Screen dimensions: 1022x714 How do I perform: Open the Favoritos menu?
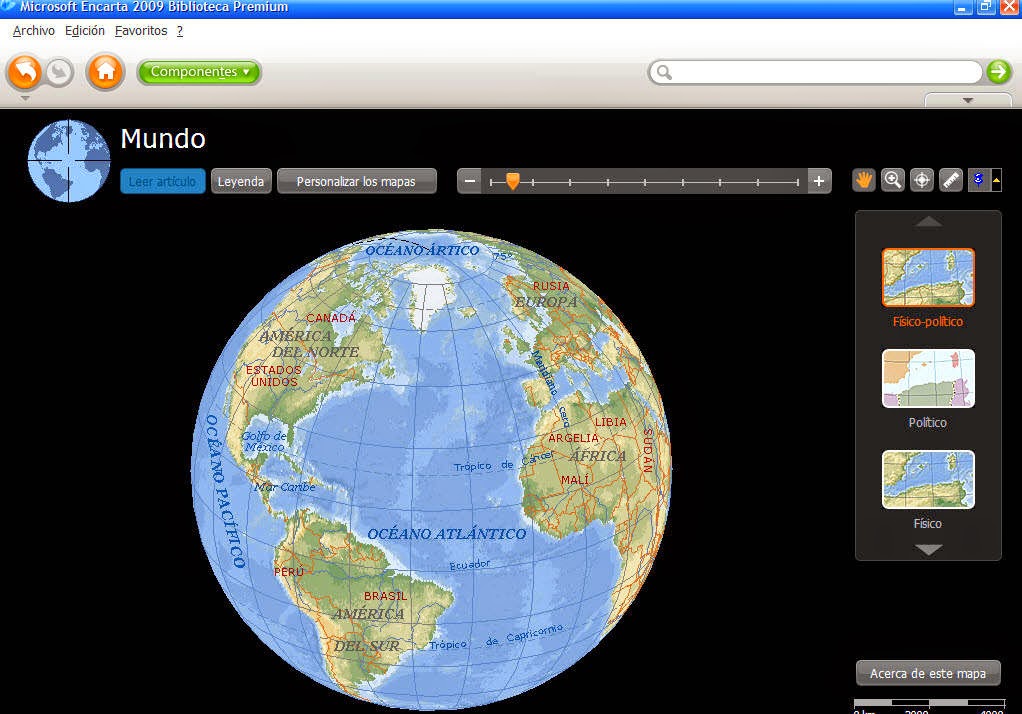click(141, 31)
